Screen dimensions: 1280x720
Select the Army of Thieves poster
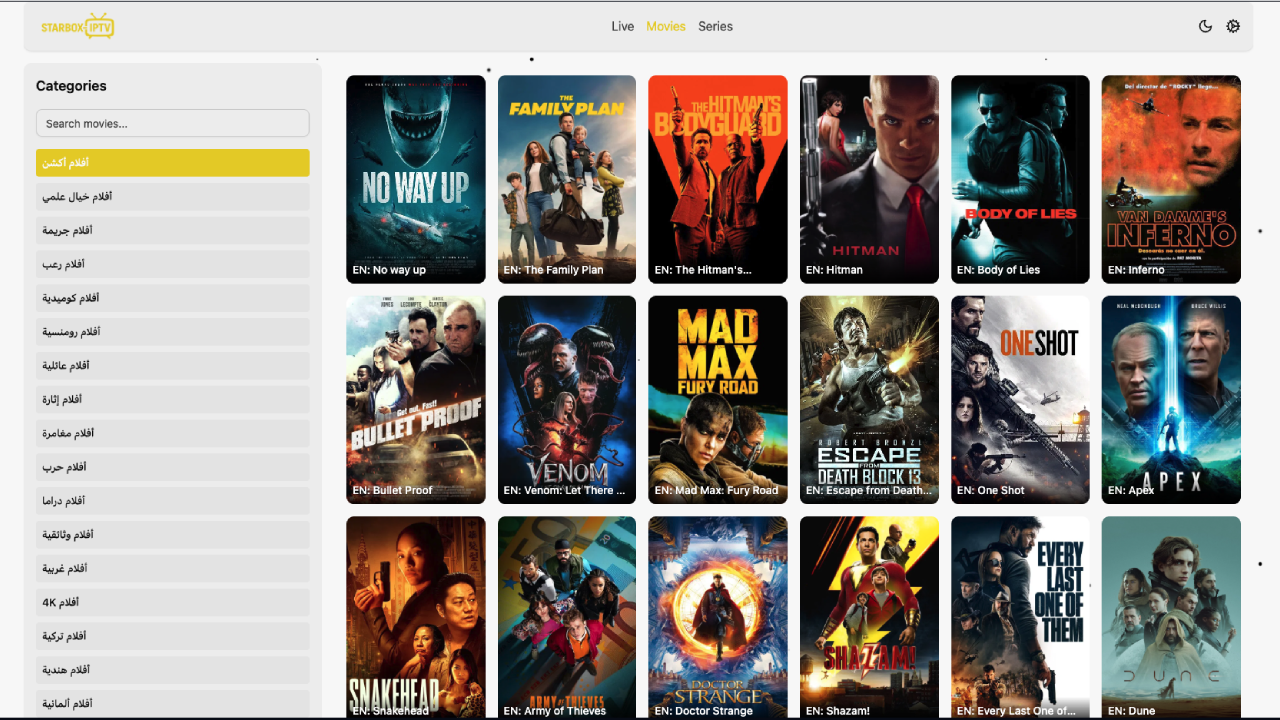pyautogui.click(x=567, y=618)
